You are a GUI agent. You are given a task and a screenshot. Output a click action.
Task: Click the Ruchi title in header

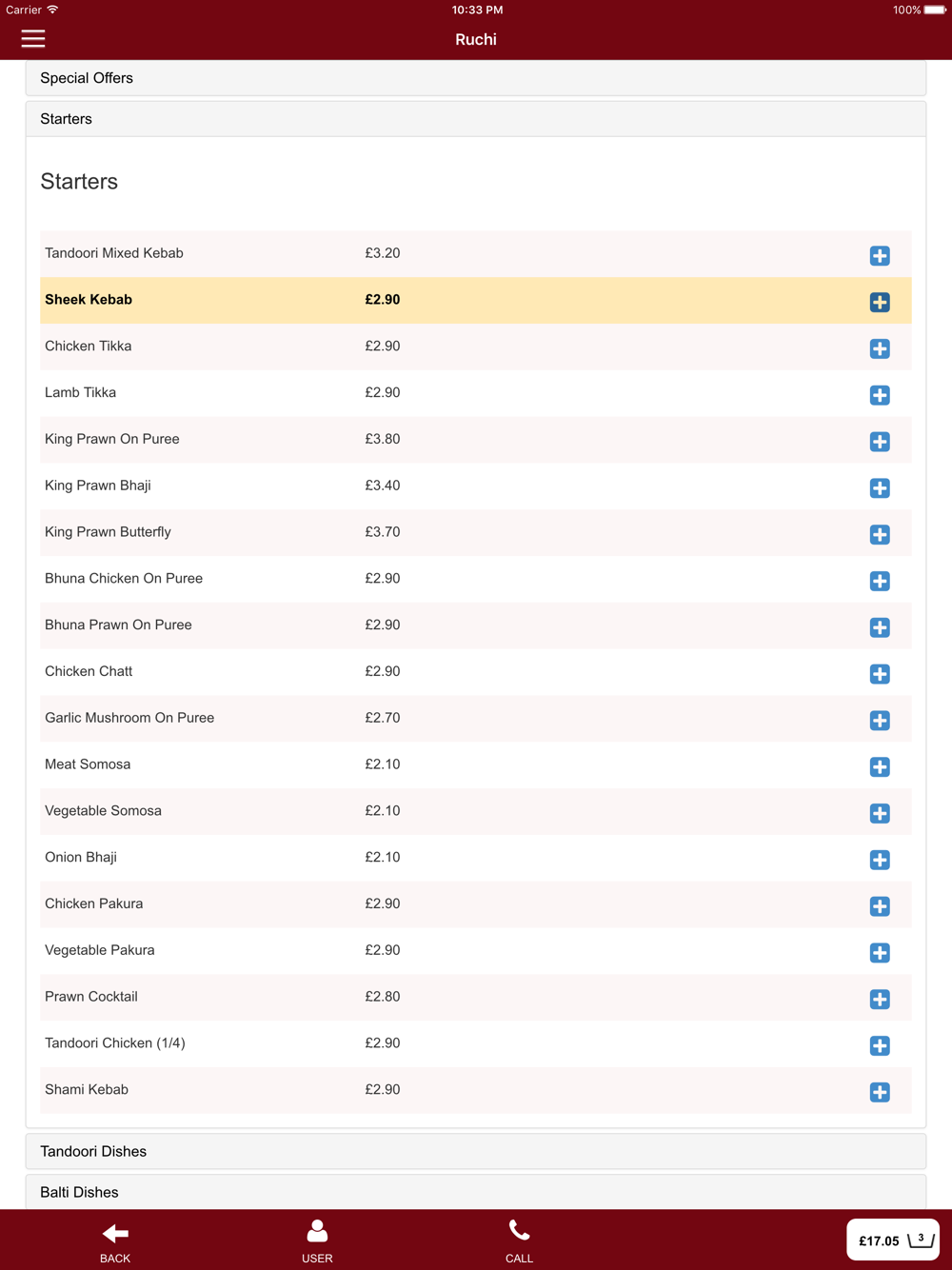click(x=476, y=39)
